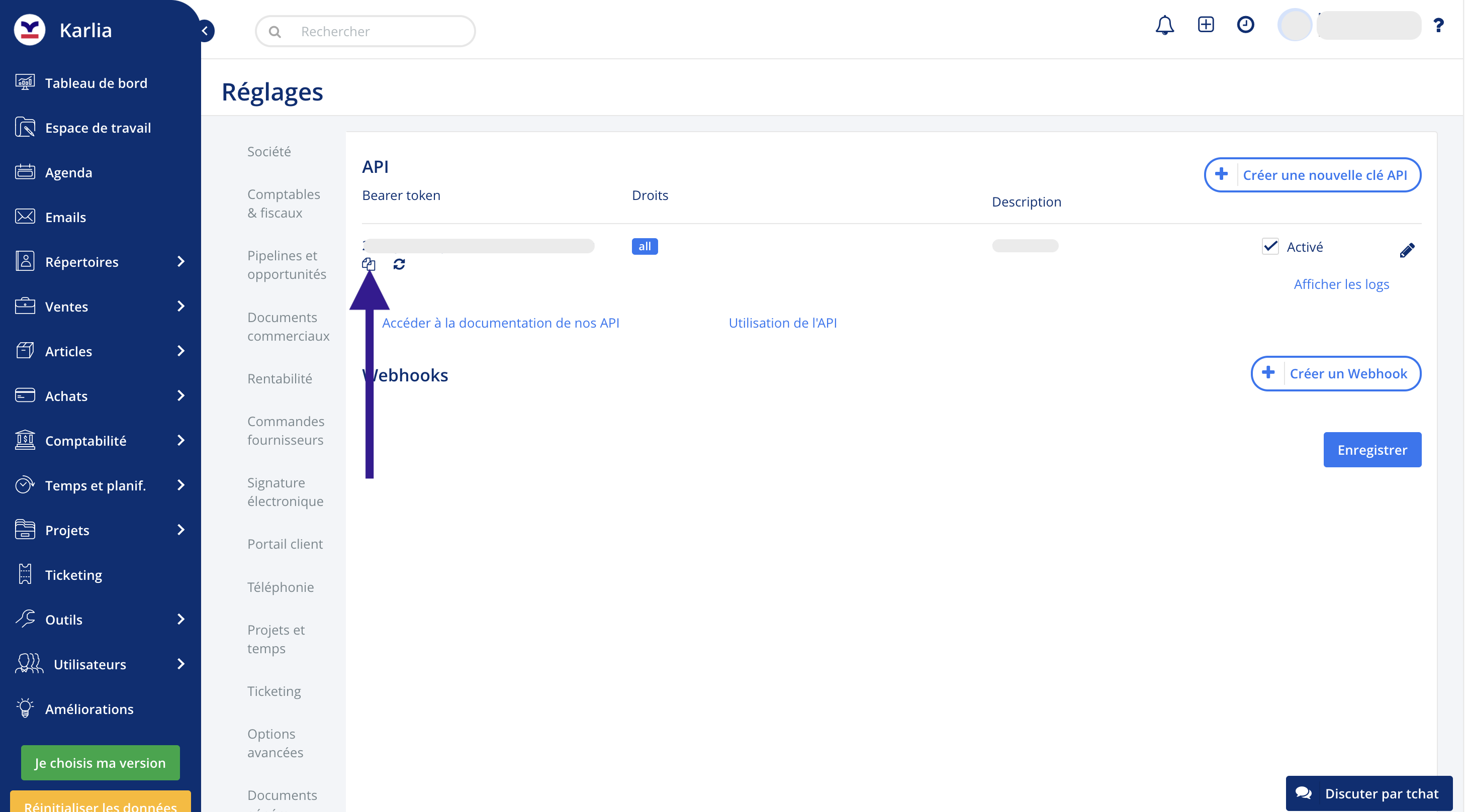Open Tableau de bord
The height and width of the screenshot is (812, 1465).
point(96,83)
